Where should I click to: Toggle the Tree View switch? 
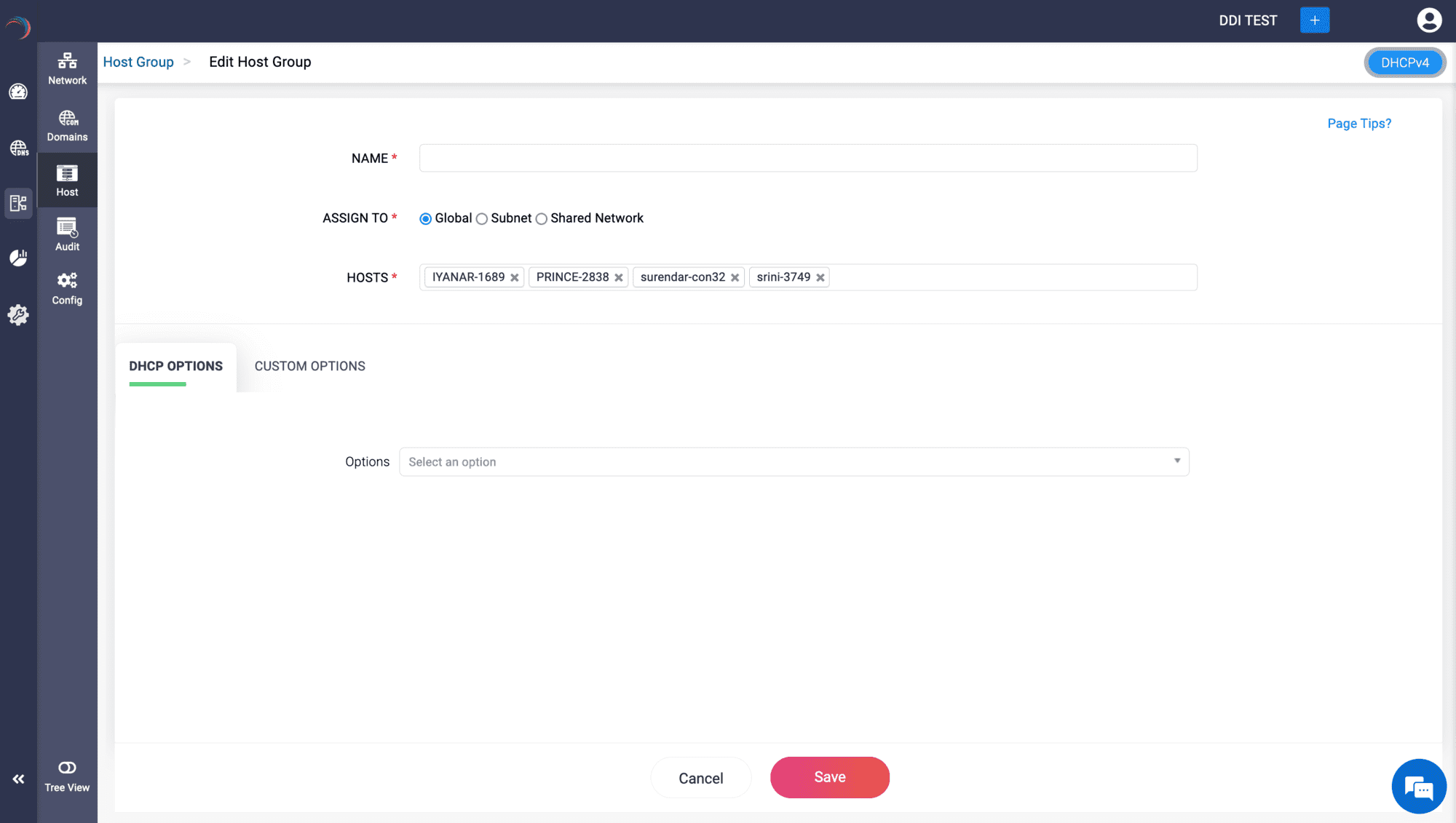point(67,768)
